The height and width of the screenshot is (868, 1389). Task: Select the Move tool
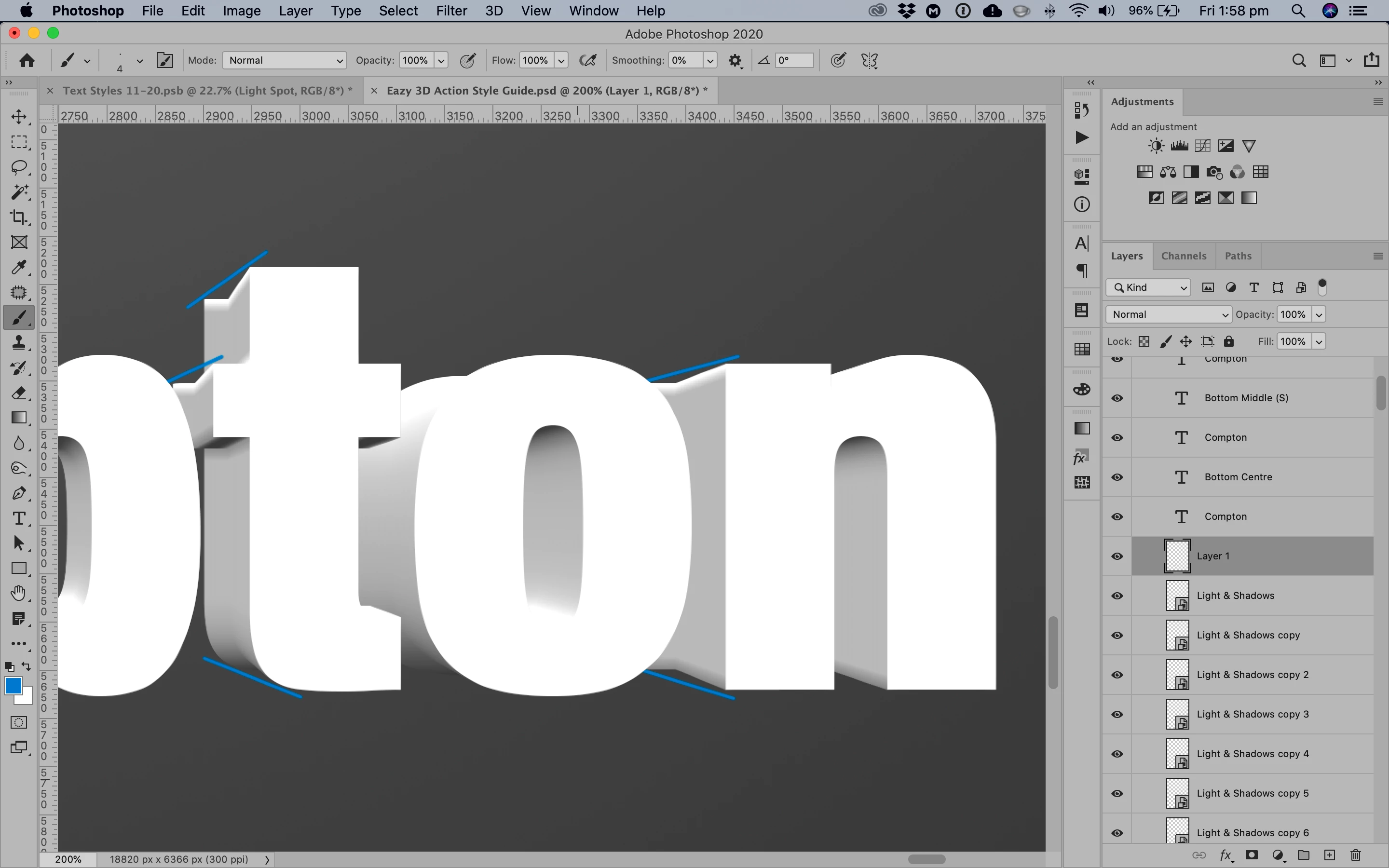pyautogui.click(x=19, y=117)
